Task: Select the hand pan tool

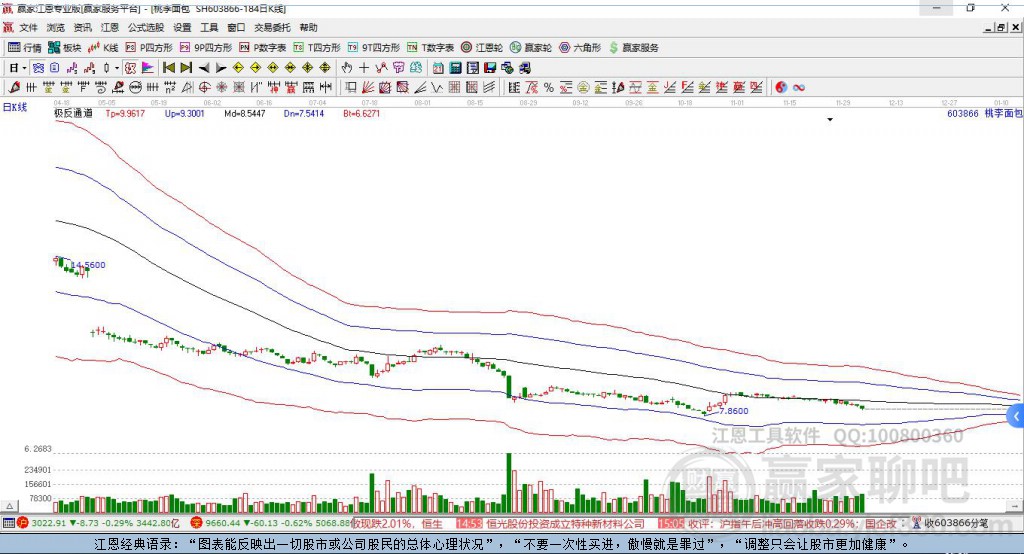Action: 347,68
